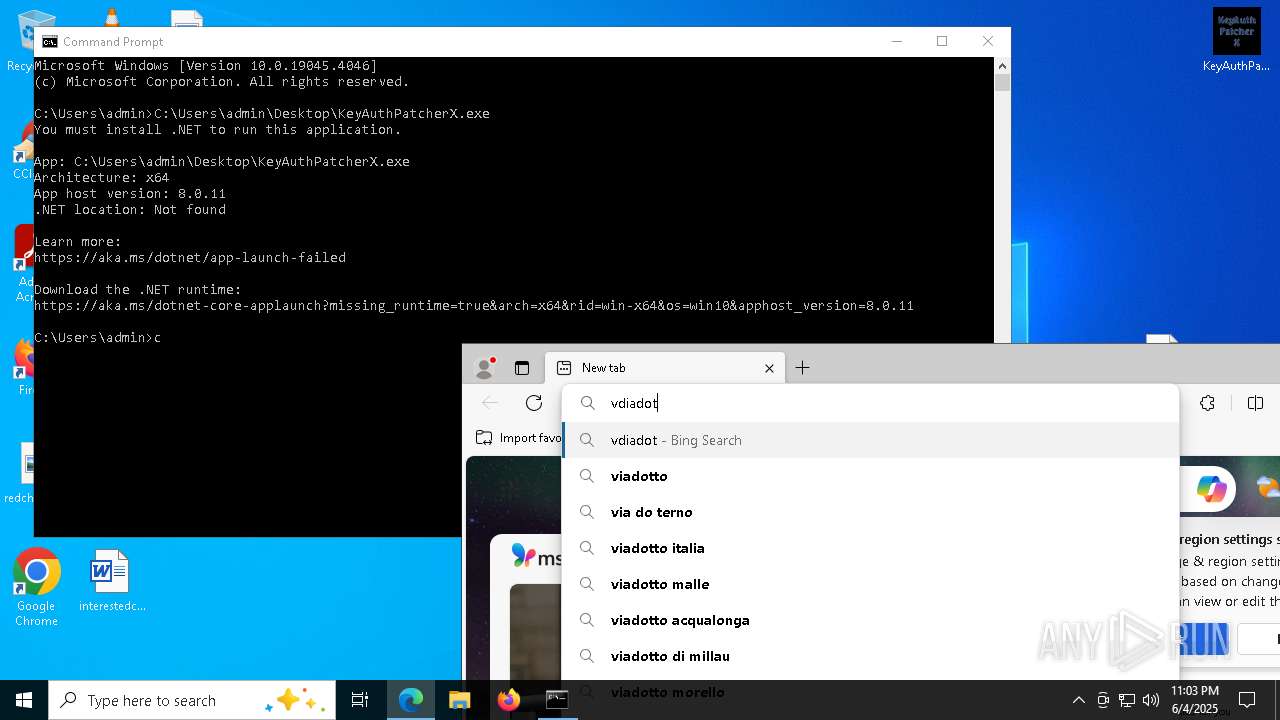Open Task View on taskbar
This screenshot has width=1280, height=720.
click(x=360, y=700)
